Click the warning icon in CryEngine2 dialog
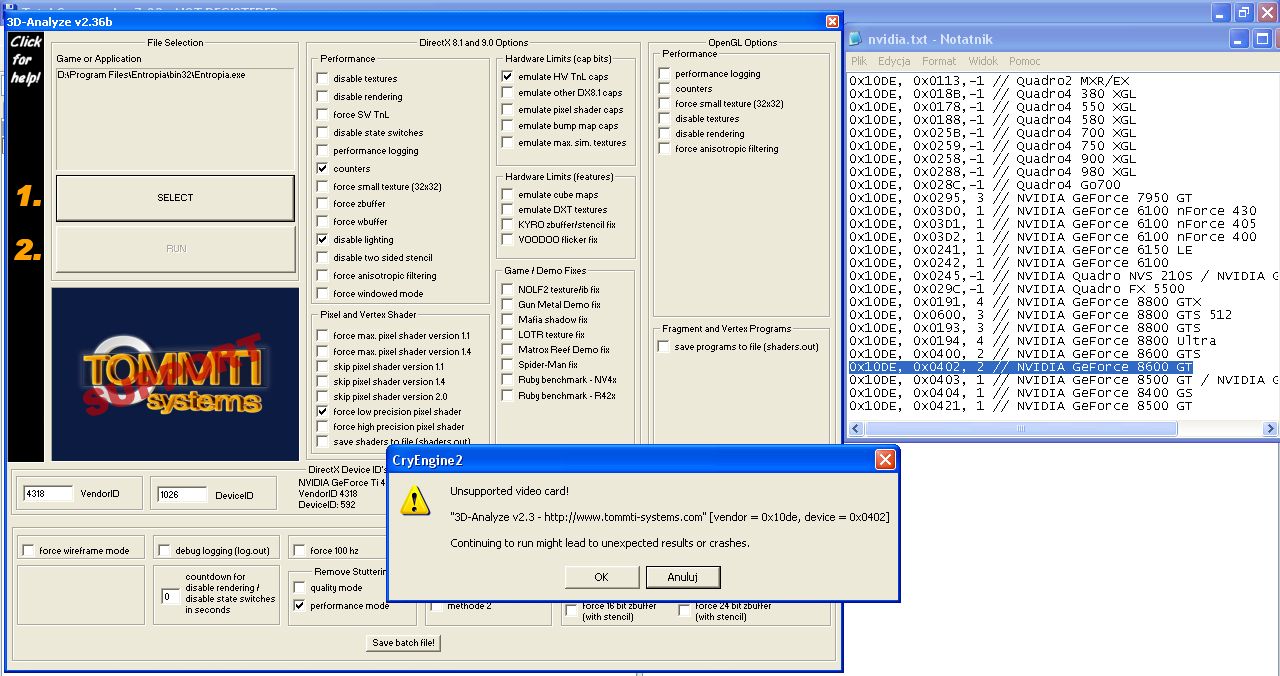This screenshot has height=676, width=1280. (x=415, y=502)
